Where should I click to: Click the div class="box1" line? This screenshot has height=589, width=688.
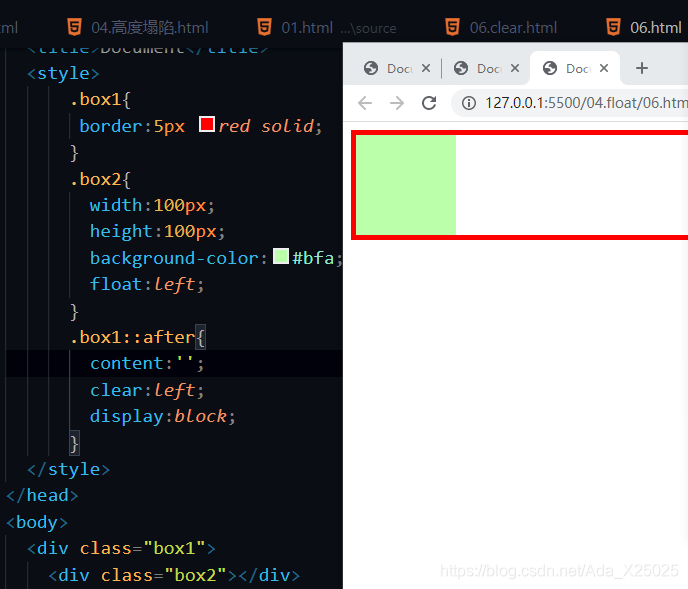[122, 549]
